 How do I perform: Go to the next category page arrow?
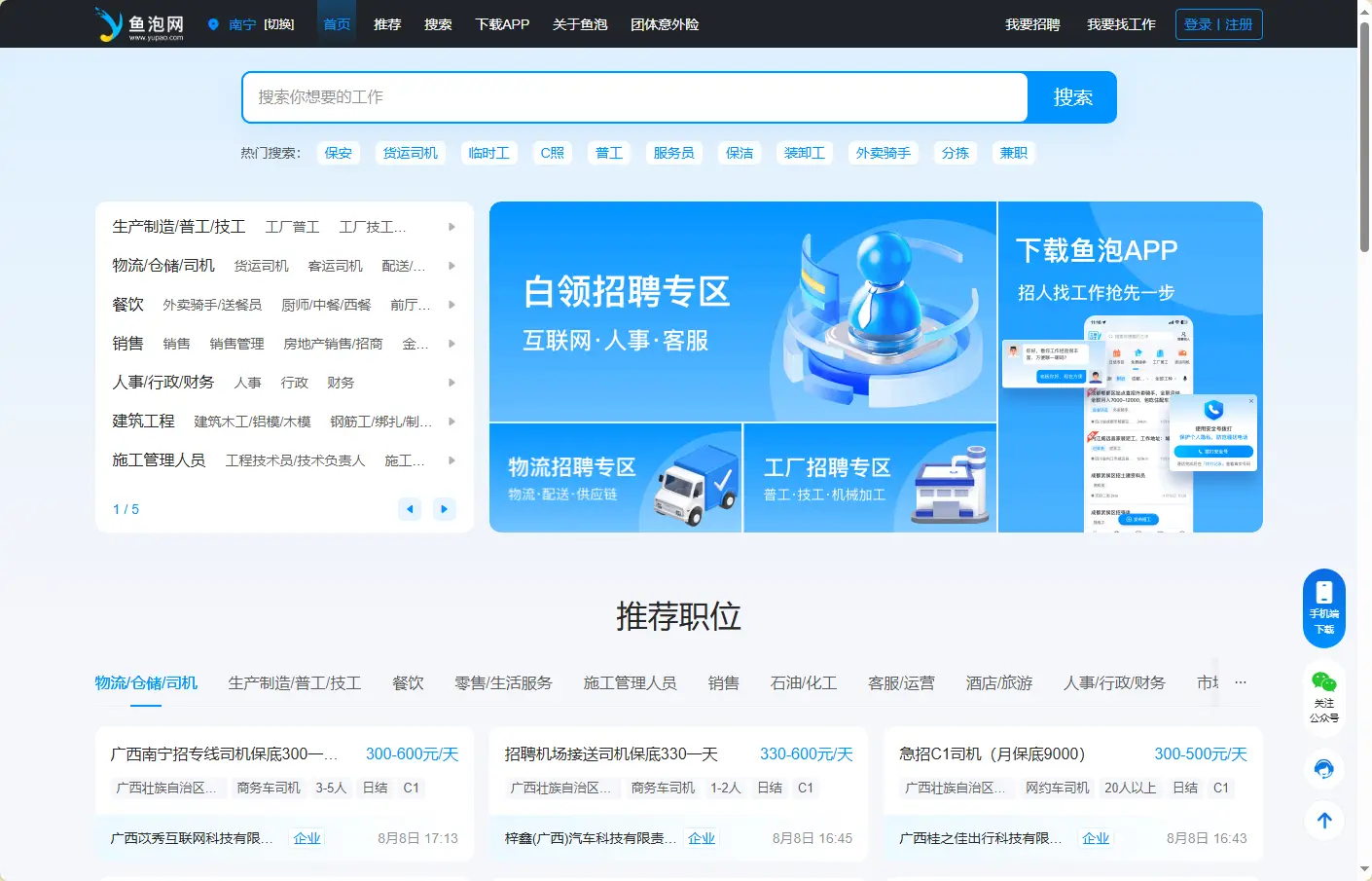[x=445, y=509]
